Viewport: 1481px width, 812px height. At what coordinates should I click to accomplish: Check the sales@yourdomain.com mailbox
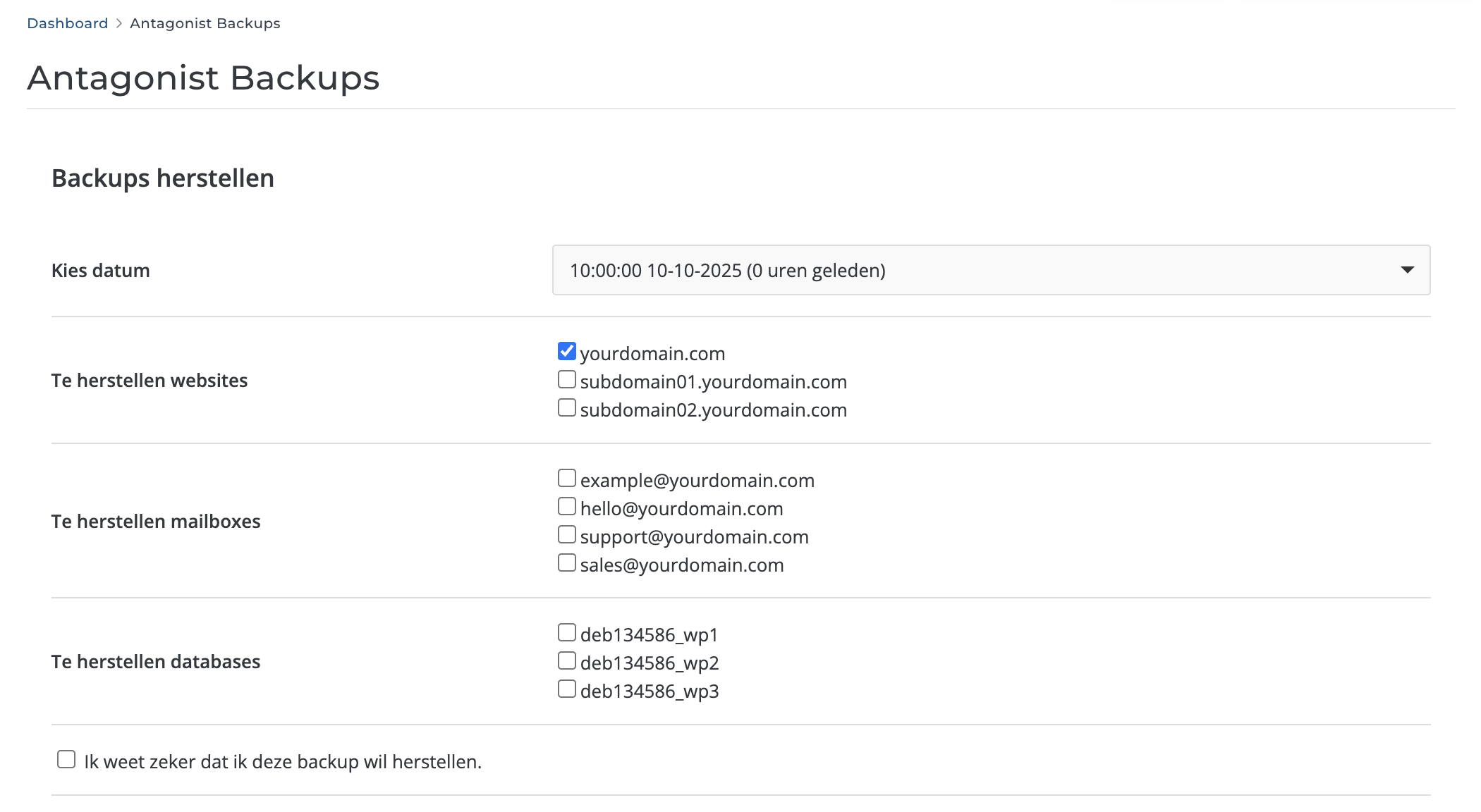click(x=566, y=562)
